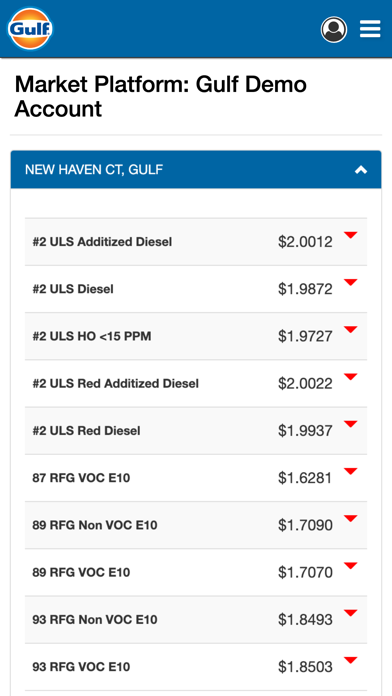Select the #2 ULS Red Diesel product name
The width and height of the screenshot is (392, 696).
86,431
